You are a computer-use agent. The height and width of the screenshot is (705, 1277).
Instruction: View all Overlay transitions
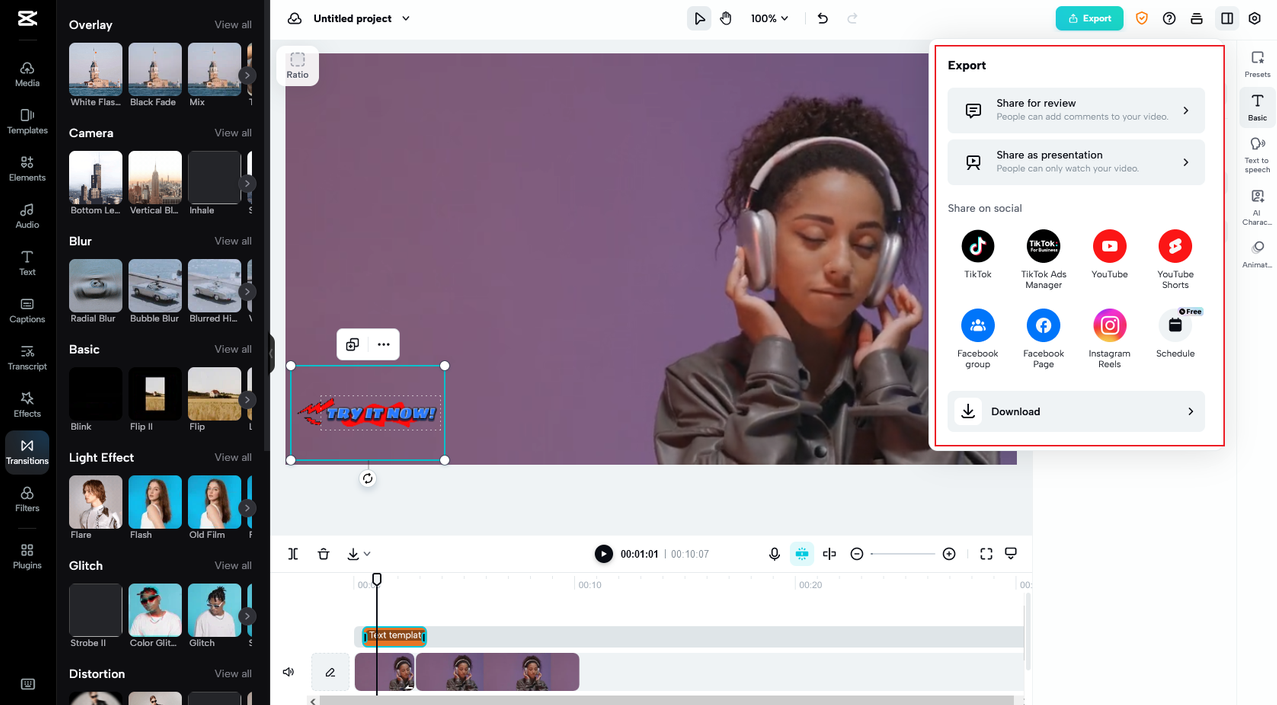(233, 24)
